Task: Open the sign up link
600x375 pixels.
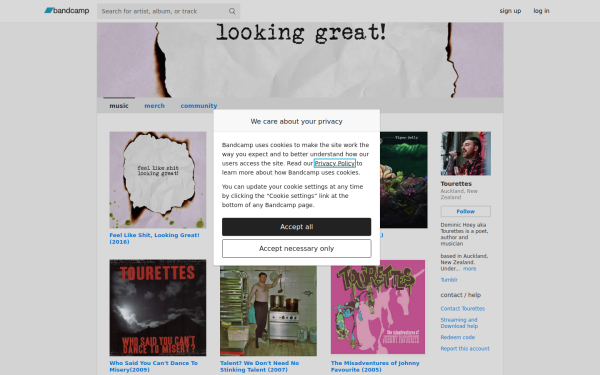Action: pyautogui.click(x=510, y=11)
